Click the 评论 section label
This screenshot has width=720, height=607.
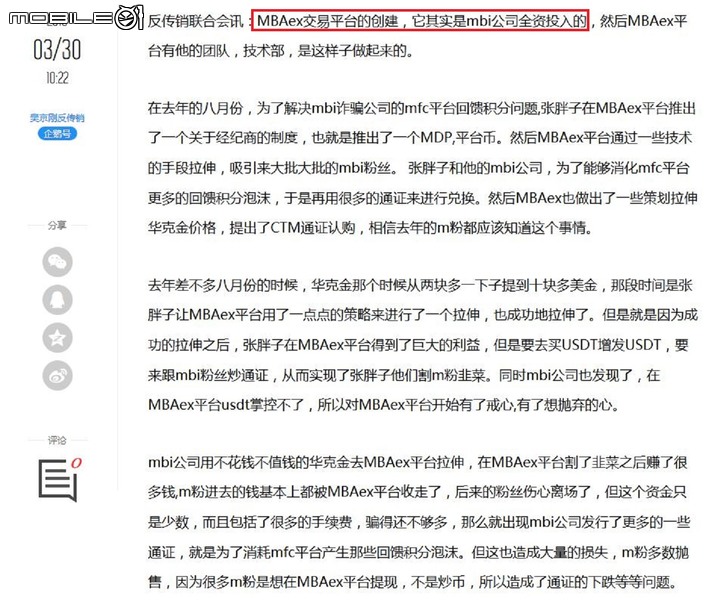[x=57, y=440]
